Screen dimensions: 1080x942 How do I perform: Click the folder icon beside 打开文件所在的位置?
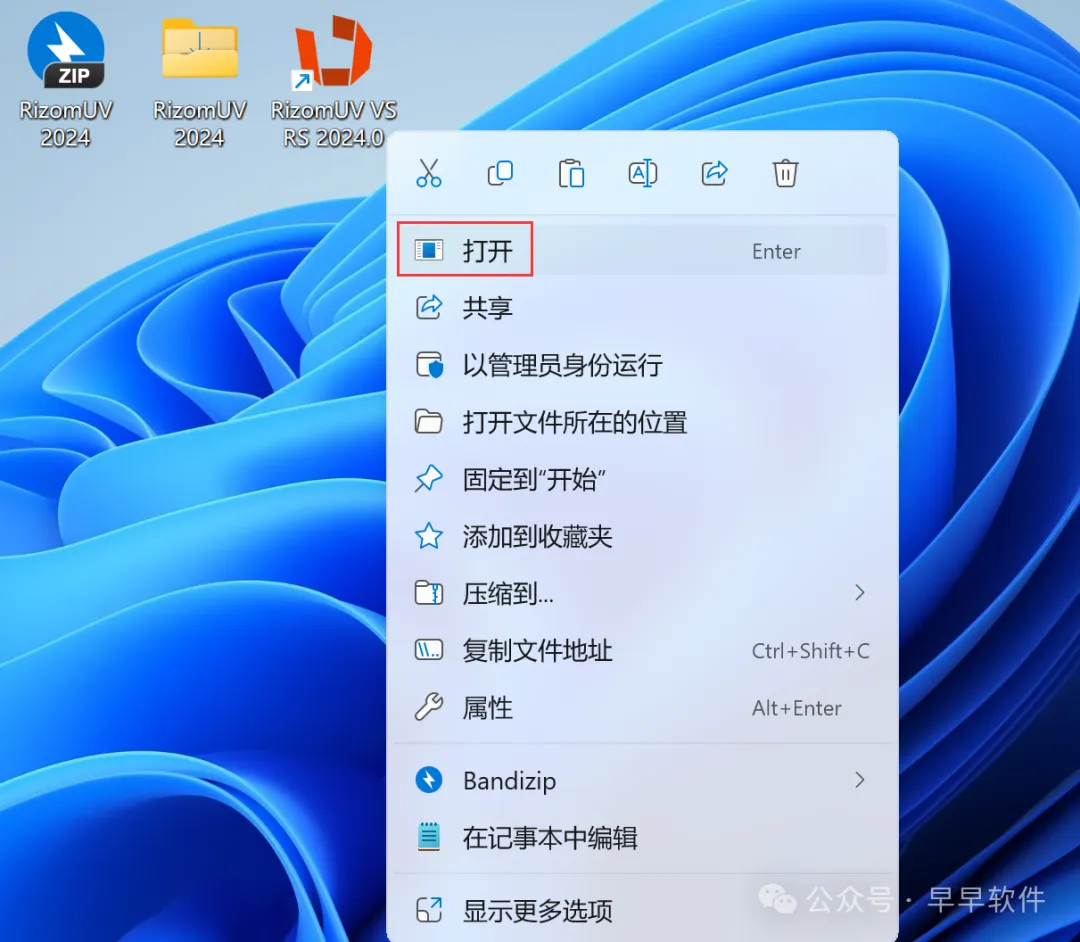tap(428, 421)
